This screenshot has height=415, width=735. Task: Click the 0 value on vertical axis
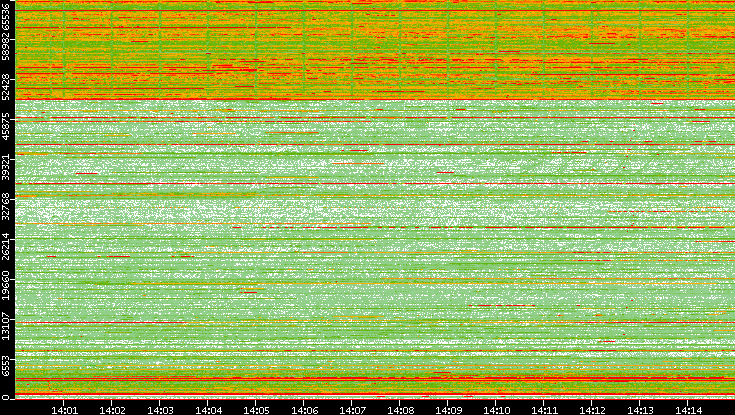(x=6, y=398)
